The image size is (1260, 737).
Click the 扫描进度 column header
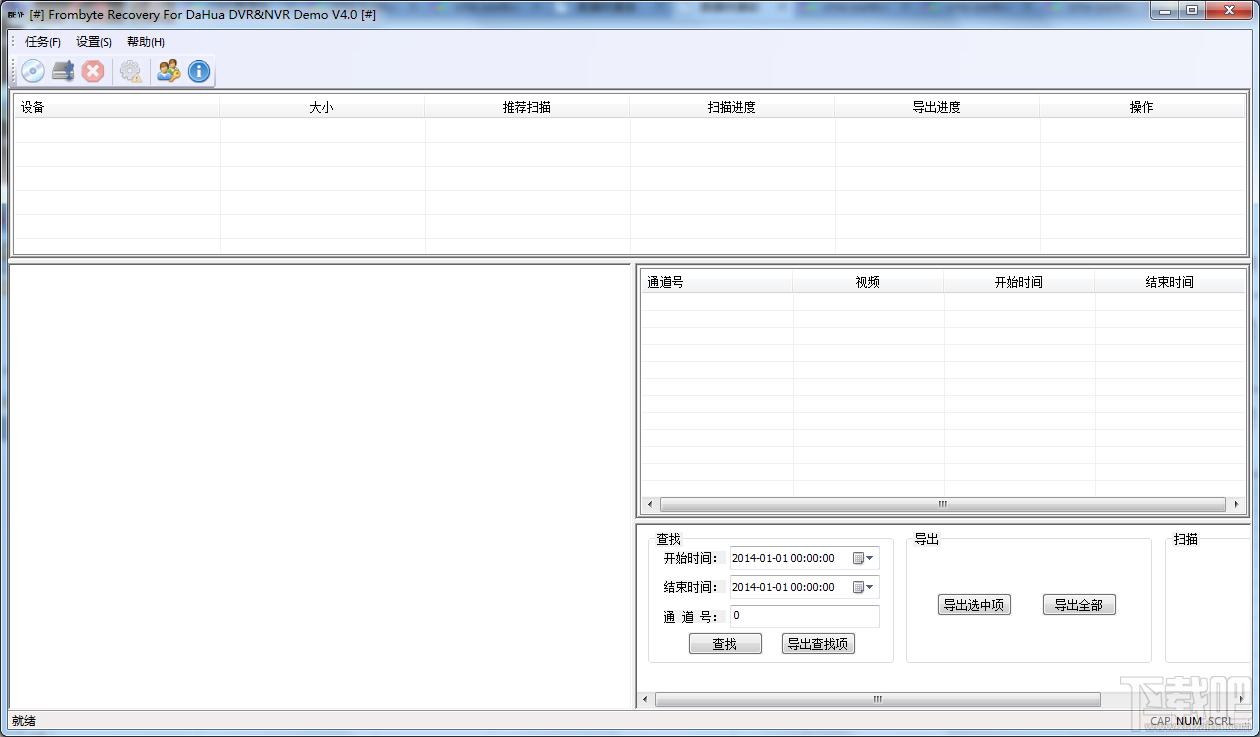pos(732,107)
